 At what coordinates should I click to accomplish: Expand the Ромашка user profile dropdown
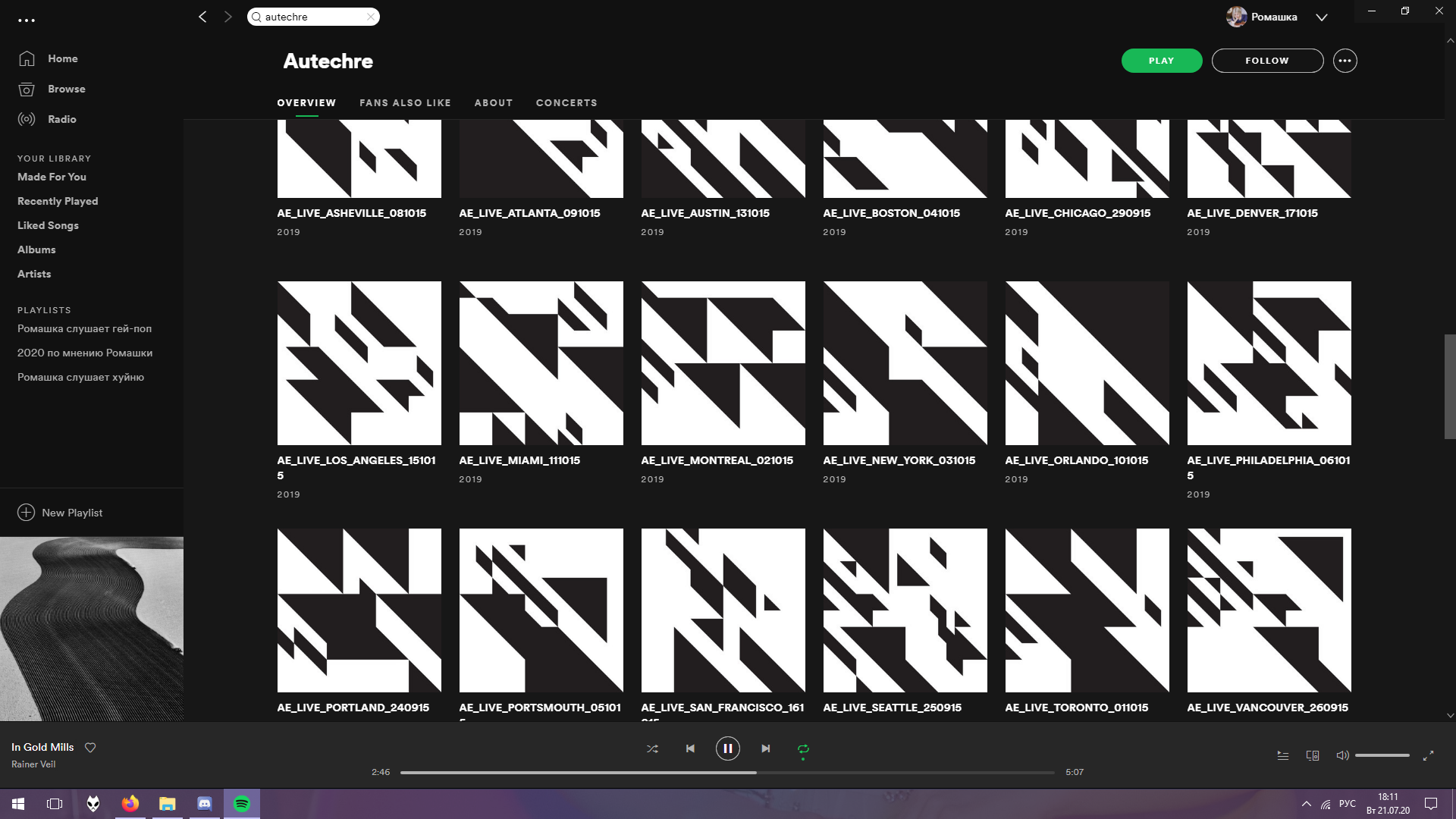click(x=1321, y=17)
